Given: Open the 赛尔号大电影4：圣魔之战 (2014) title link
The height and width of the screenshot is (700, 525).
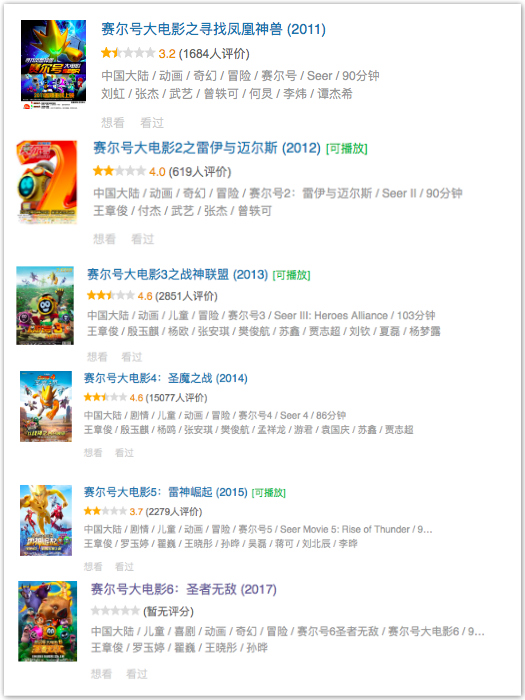Looking at the screenshot, I should [166, 378].
